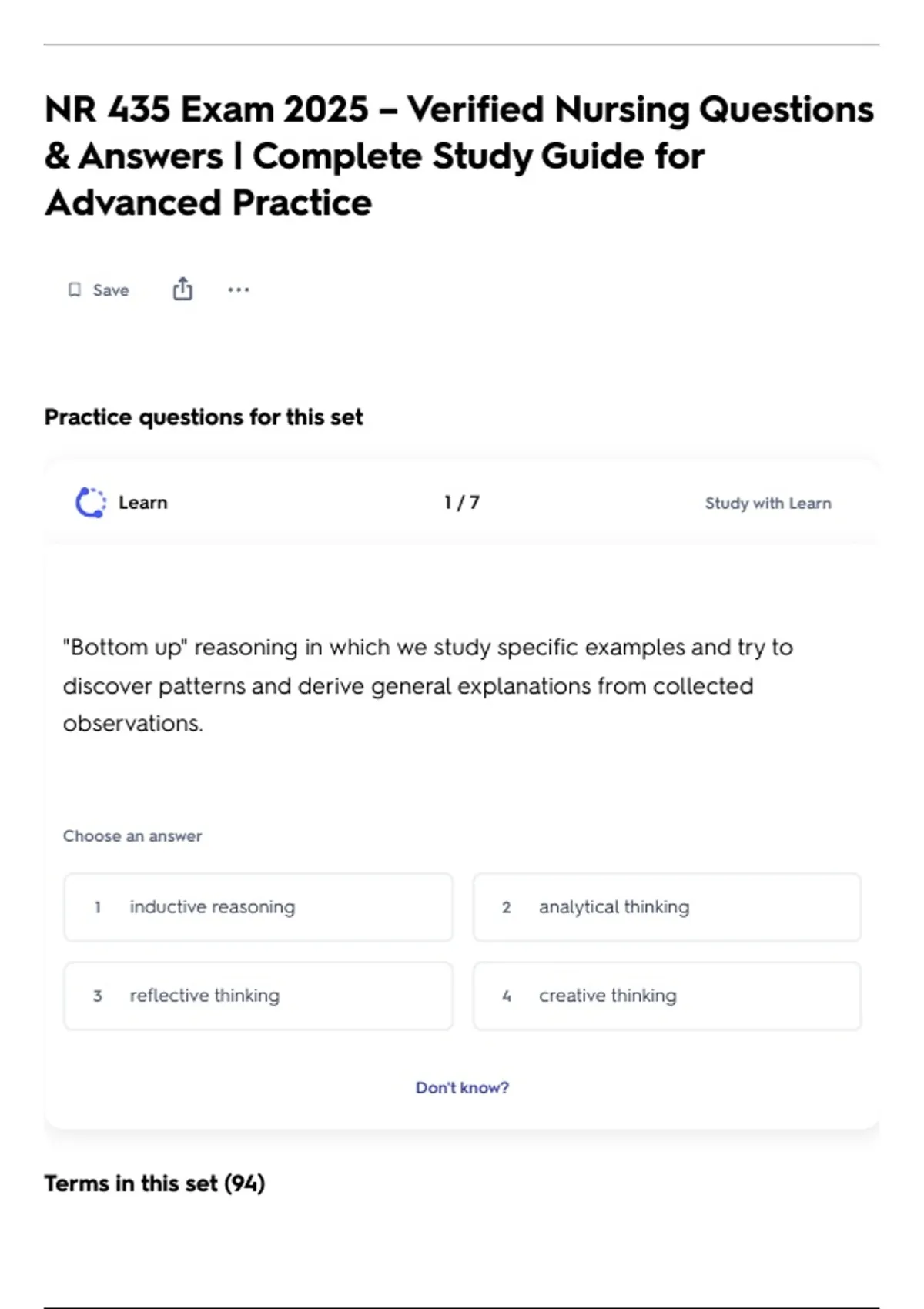924x1309 pixels.
Task: Click the "Don't know?" link
Action: click(462, 1087)
